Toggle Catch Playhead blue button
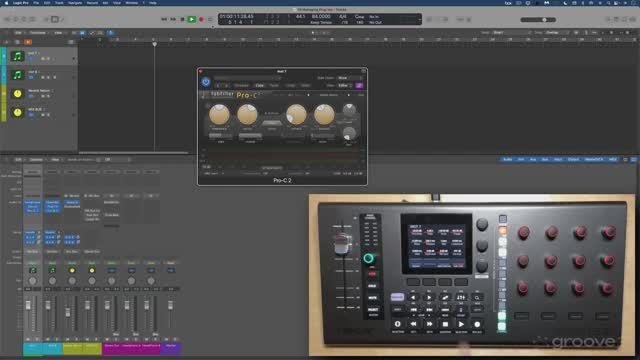This screenshot has width=640, height=360. [x=110, y=33]
